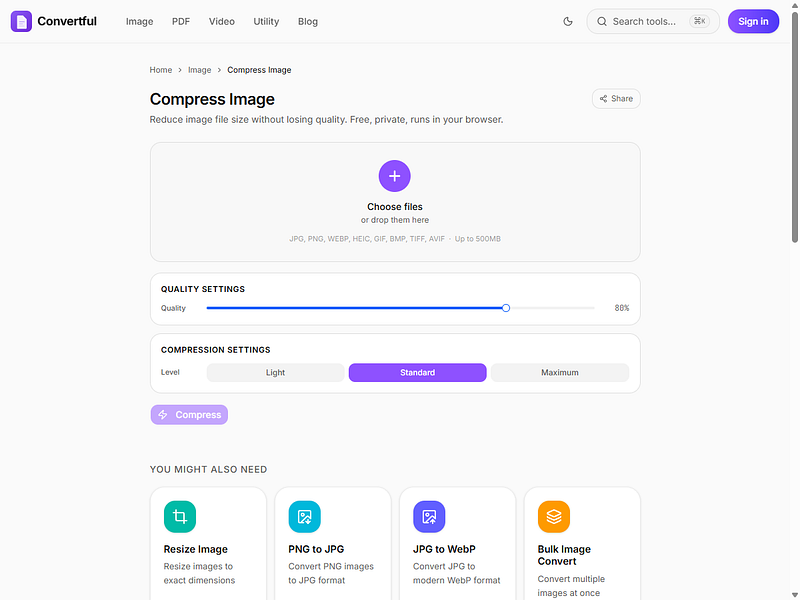Open the Image menu in navbar
The height and width of the screenshot is (600, 800).
(139, 21)
